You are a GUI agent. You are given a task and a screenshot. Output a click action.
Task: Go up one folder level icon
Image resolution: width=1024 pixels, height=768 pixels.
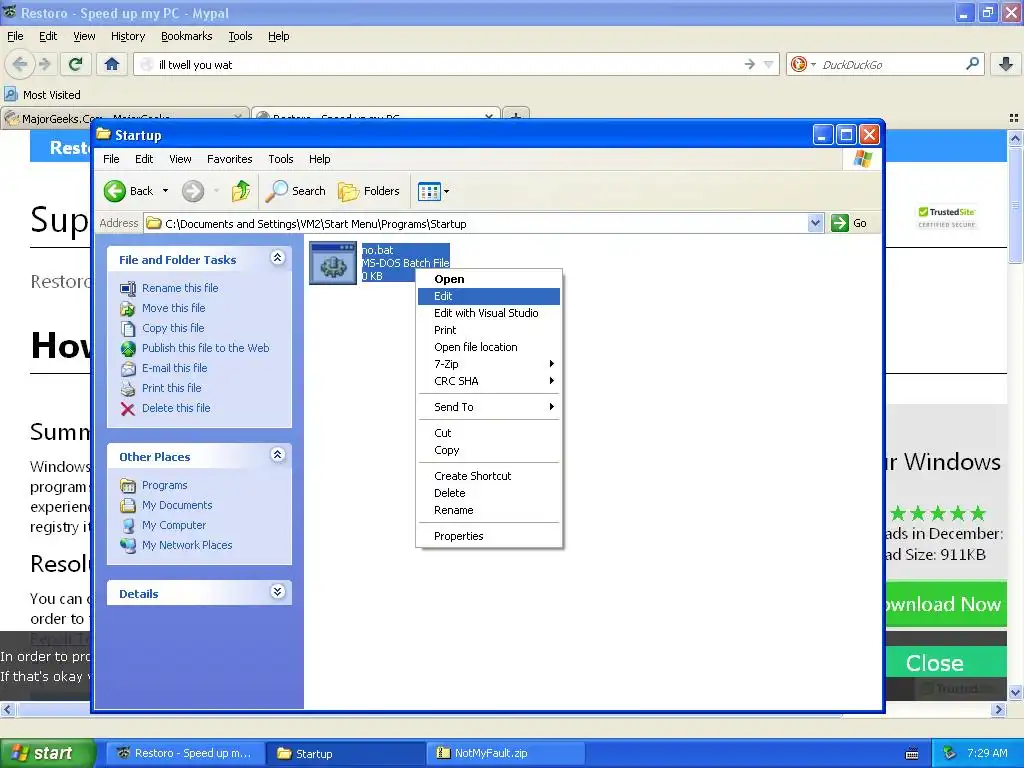[x=241, y=191]
